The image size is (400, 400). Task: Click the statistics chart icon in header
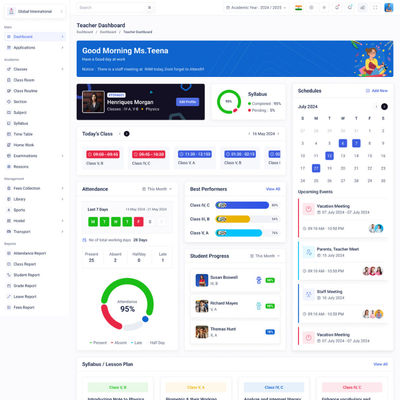click(362, 7)
